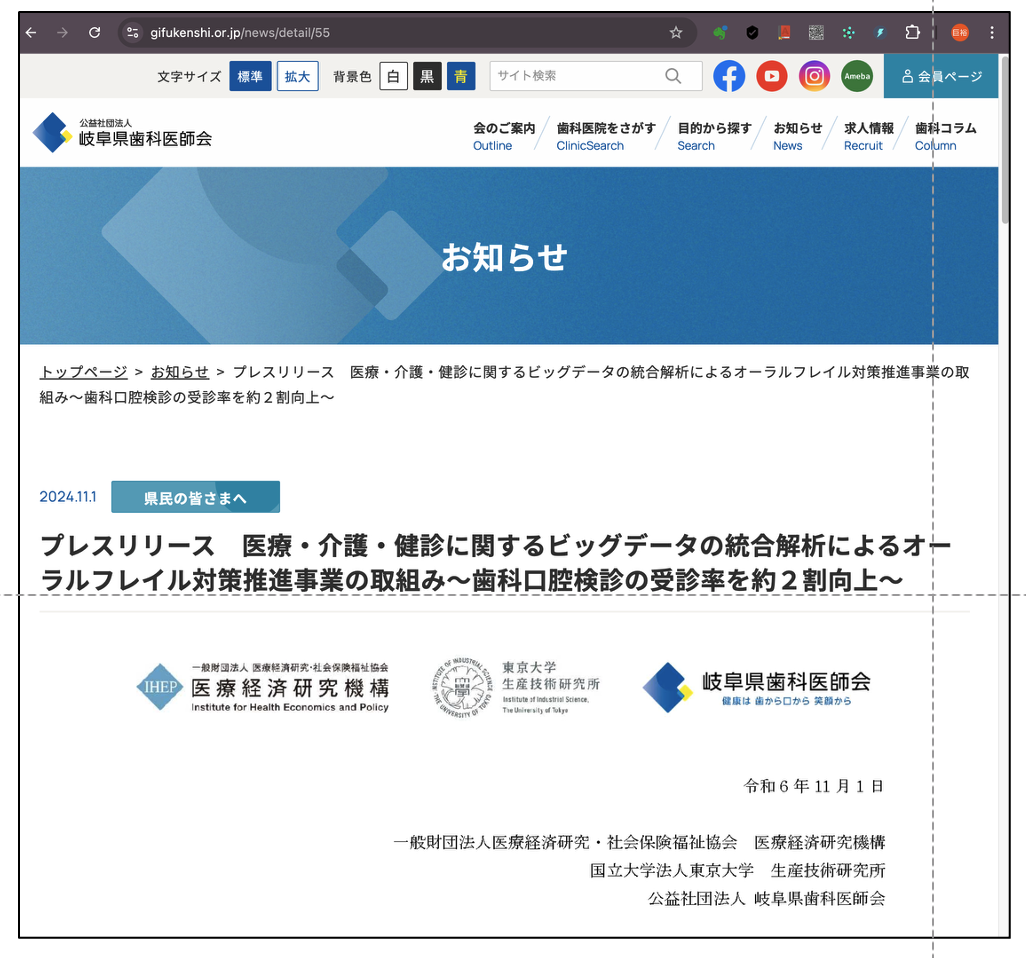Follow the トップページ breadcrumb link

click(83, 372)
